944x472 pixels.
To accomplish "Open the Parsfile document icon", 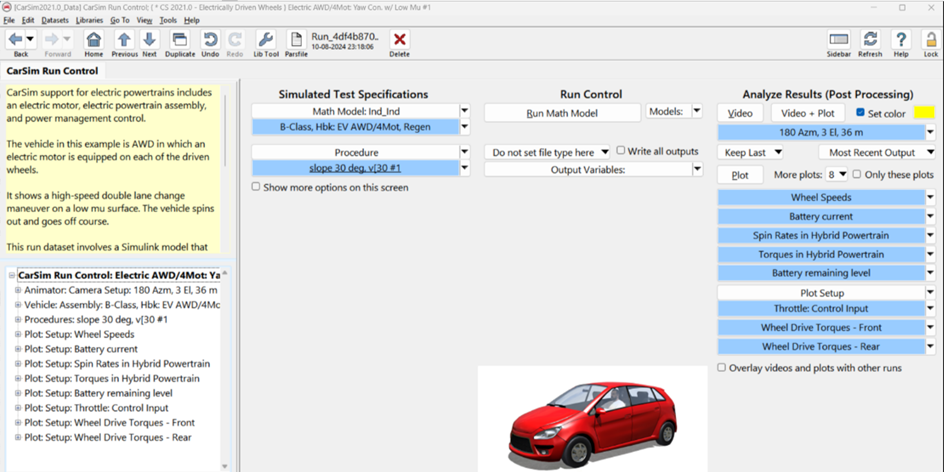I will point(296,40).
